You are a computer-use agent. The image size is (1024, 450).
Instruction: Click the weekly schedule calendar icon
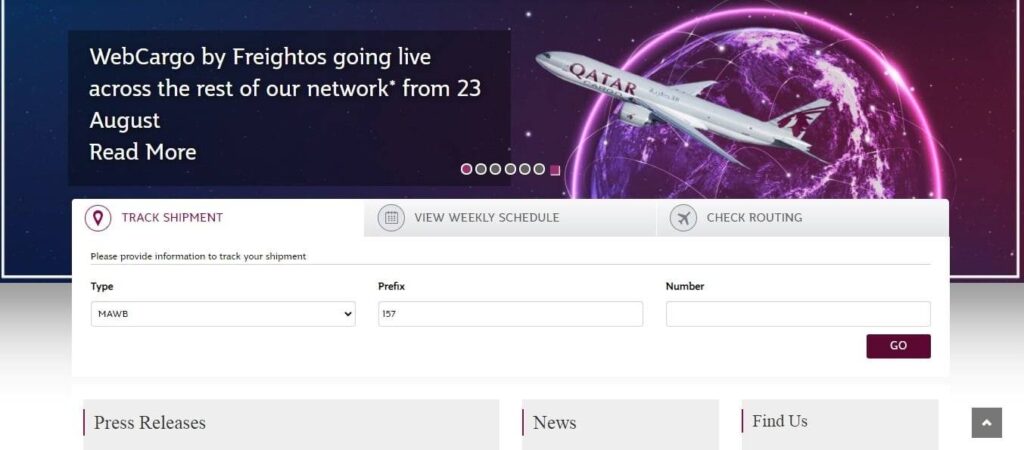click(391, 217)
